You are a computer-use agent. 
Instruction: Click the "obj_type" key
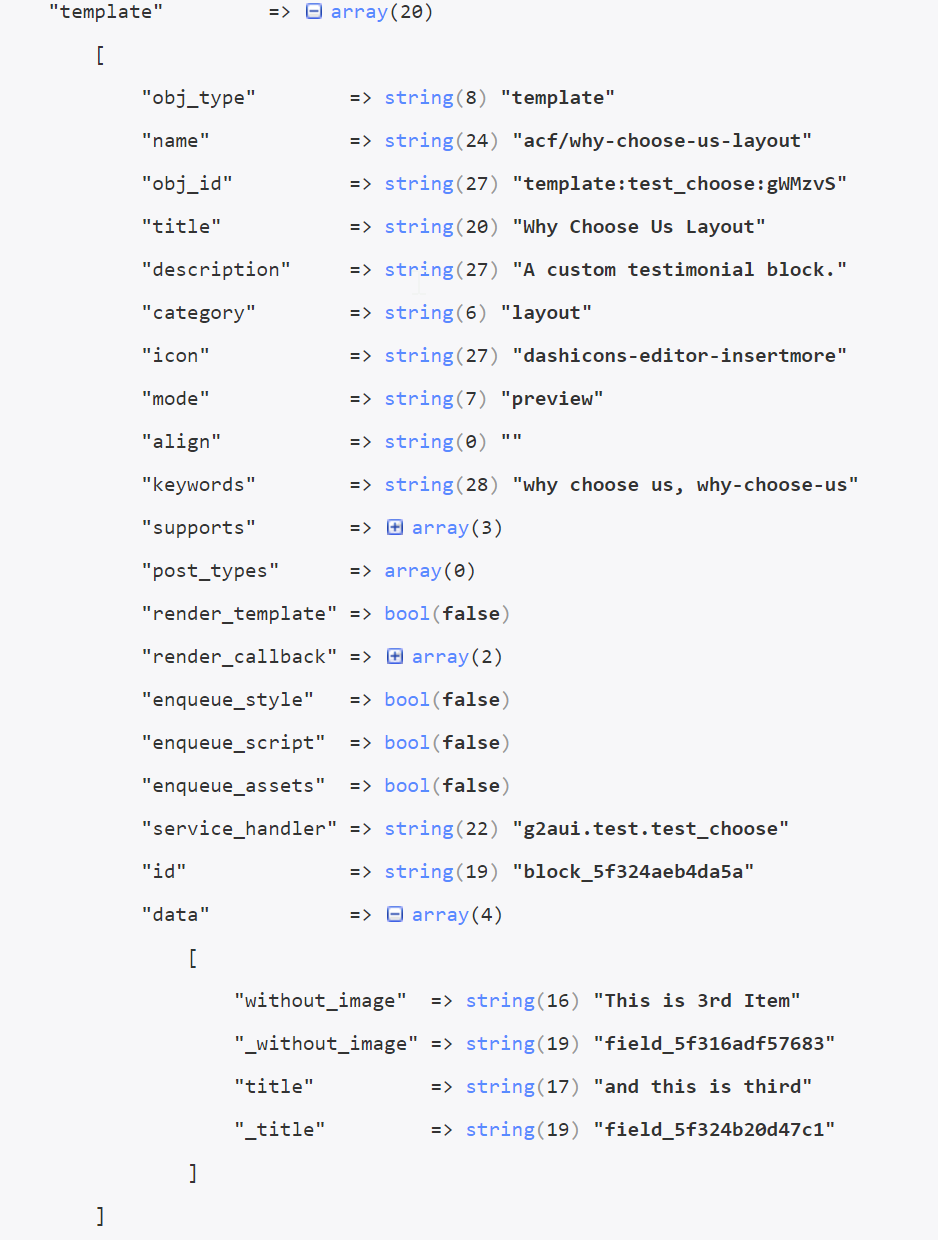point(199,98)
